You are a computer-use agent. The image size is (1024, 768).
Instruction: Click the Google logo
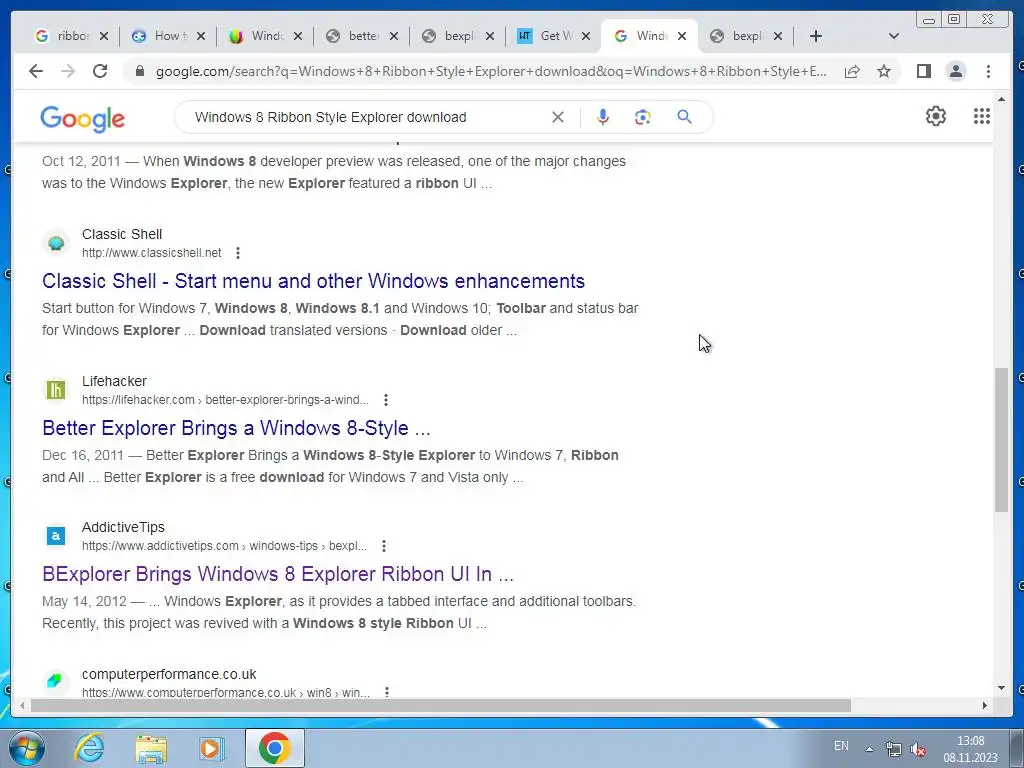[82, 119]
